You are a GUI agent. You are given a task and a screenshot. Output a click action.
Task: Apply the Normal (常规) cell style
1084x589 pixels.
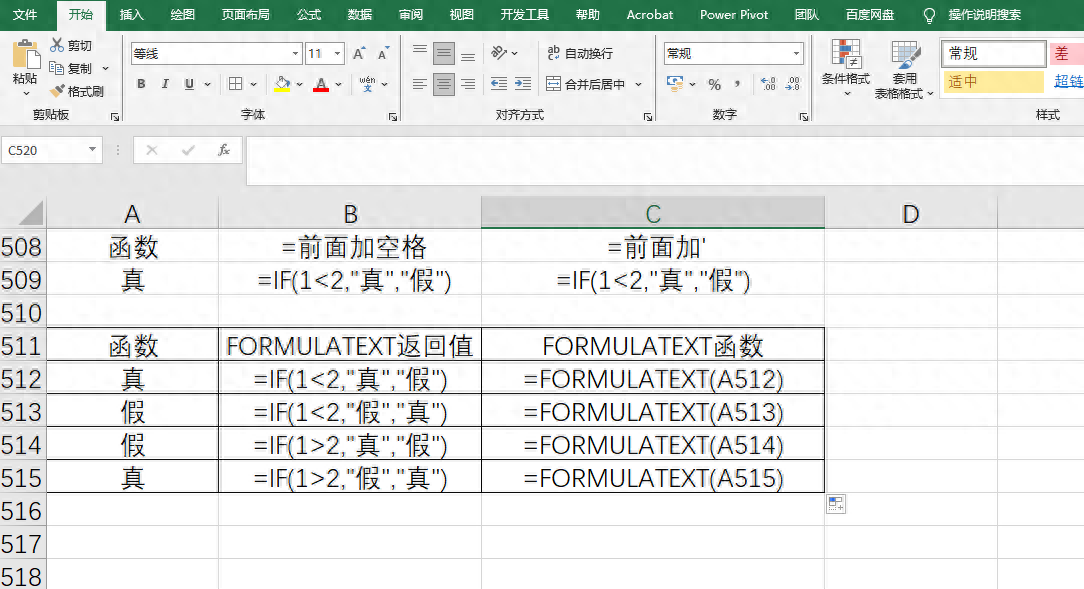tap(994, 53)
